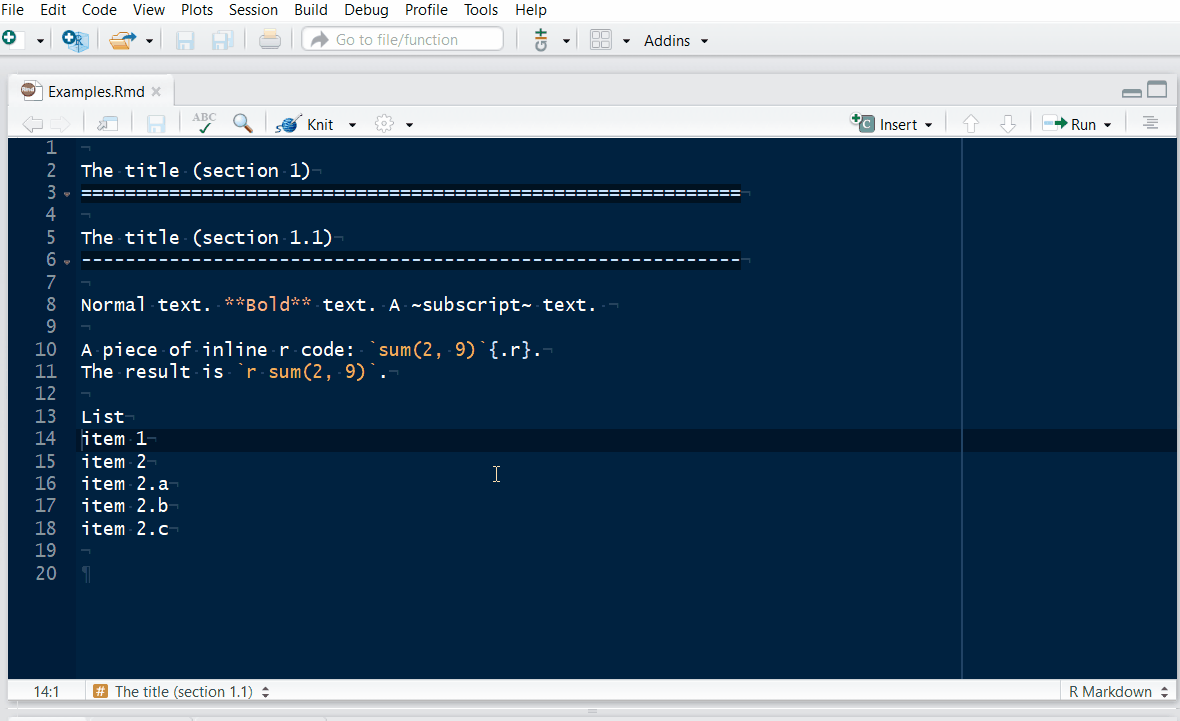Open the File menu
This screenshot has width=1180, height=721.
click(x=12, y=10)
